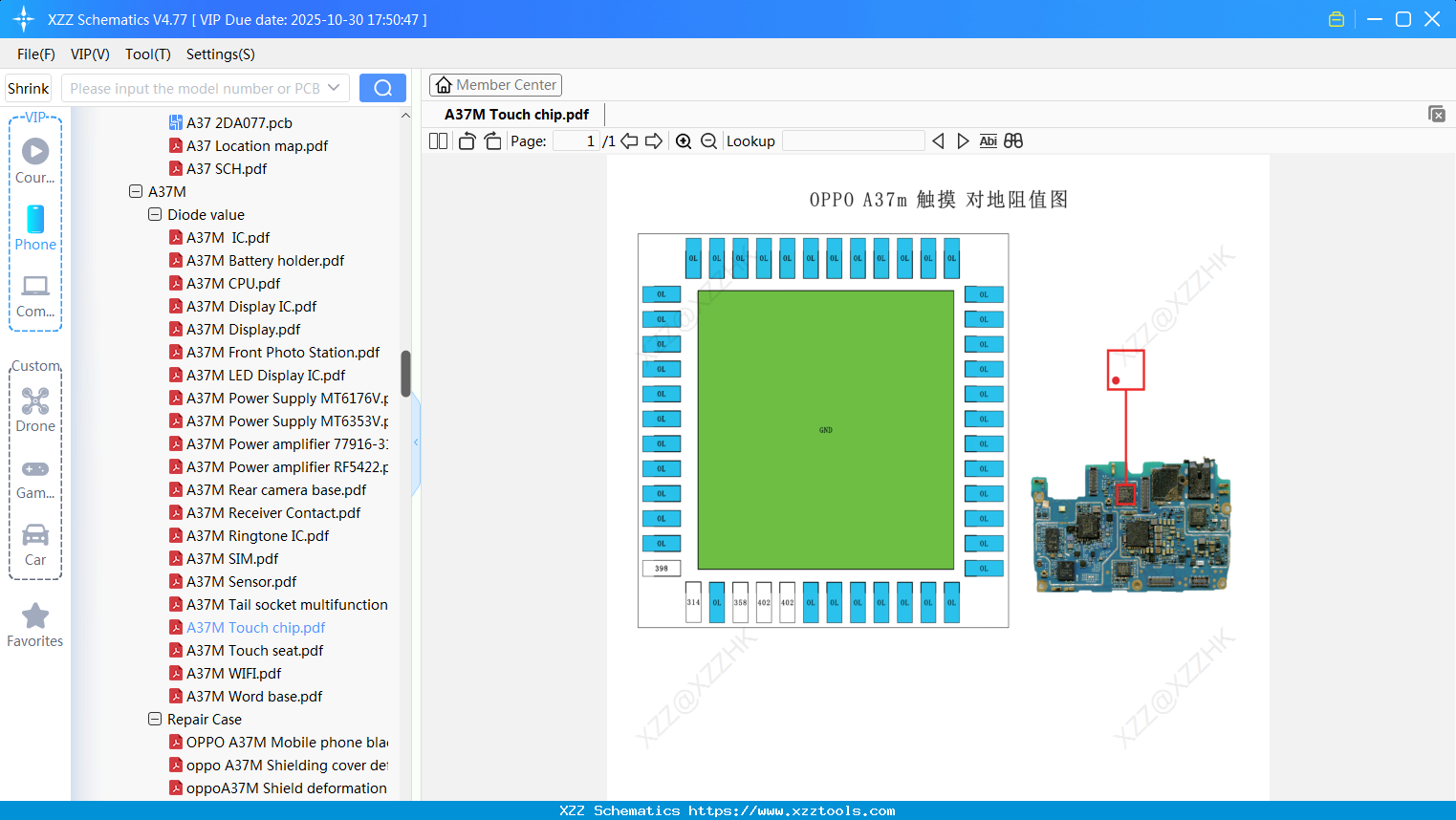
Task: Zoom in on the PDF schematic
Action: (x=684, y=140)
